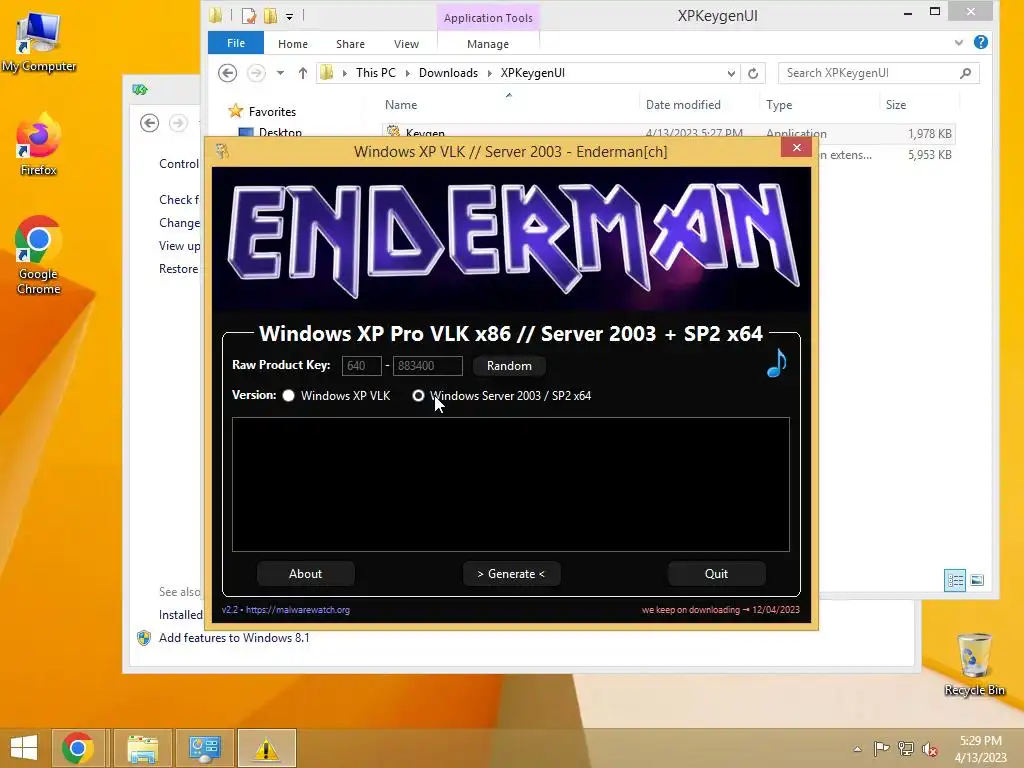This screenshot has height=768, width=1024.
Task: Click This PC in the address path
Action: tap(376, 73)
